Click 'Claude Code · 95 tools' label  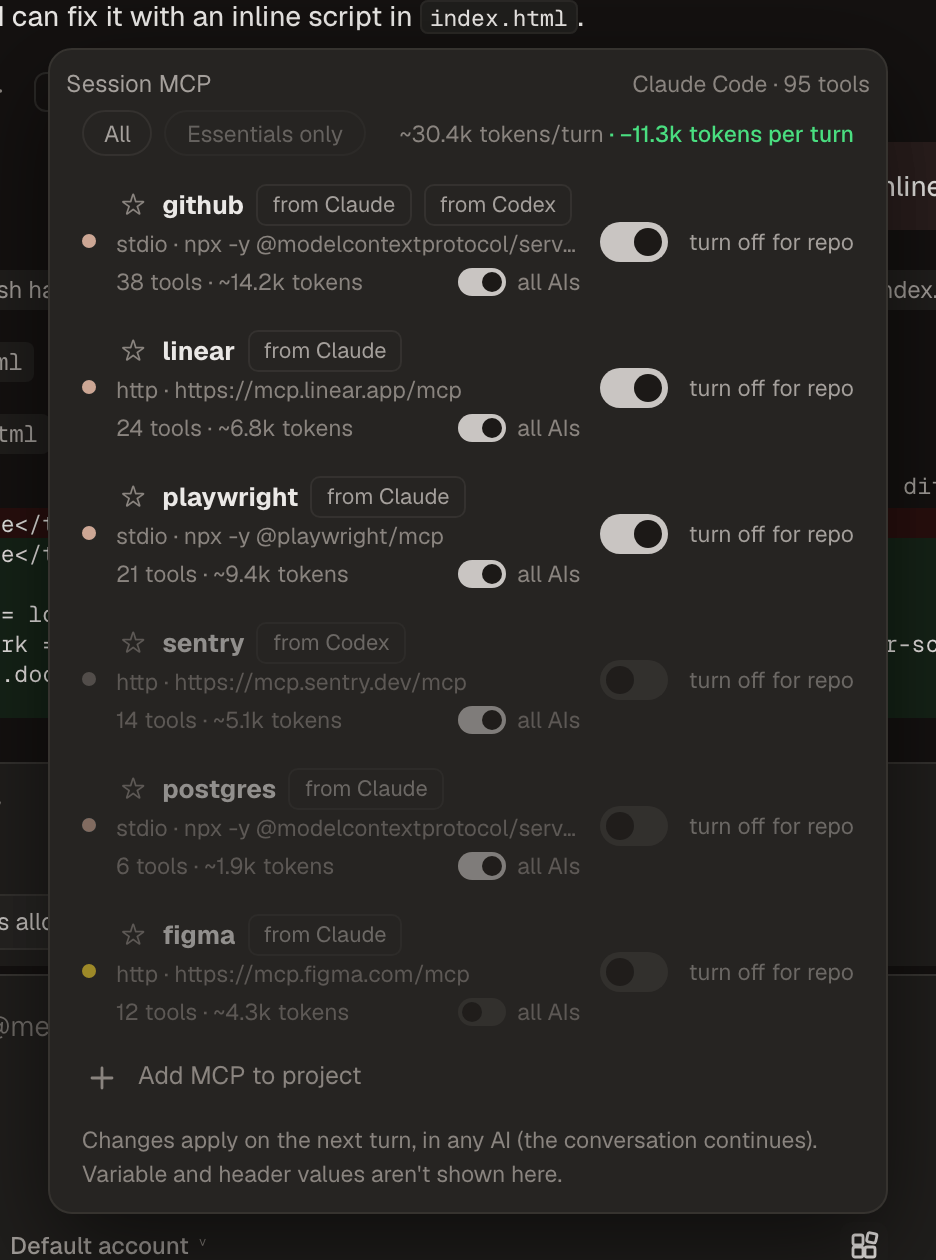751,84
